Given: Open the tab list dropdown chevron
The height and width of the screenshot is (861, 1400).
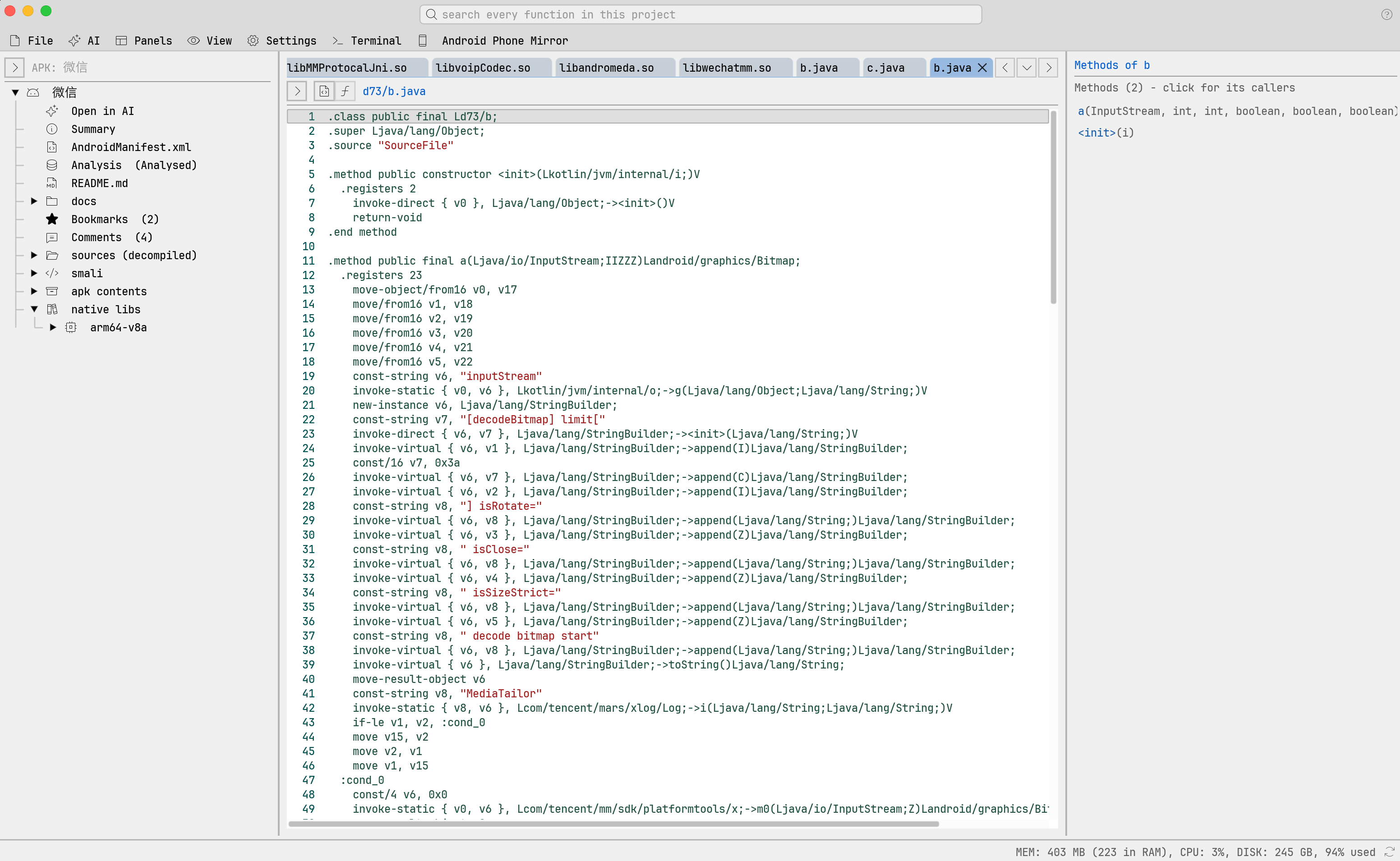Looking at the screenshot, I should tap(1027, 68).
